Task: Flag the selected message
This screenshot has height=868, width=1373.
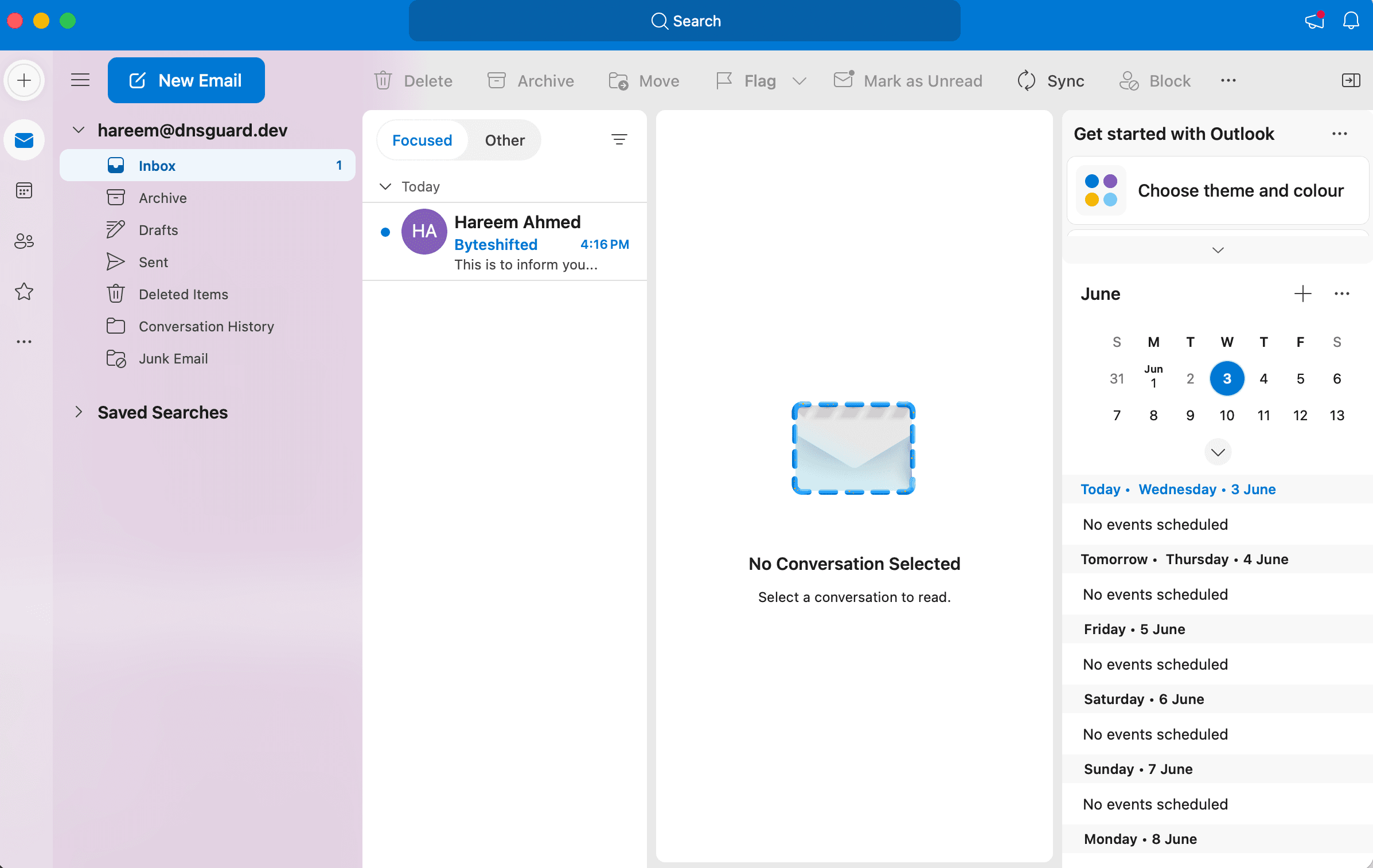Action: tap(746, 81)
